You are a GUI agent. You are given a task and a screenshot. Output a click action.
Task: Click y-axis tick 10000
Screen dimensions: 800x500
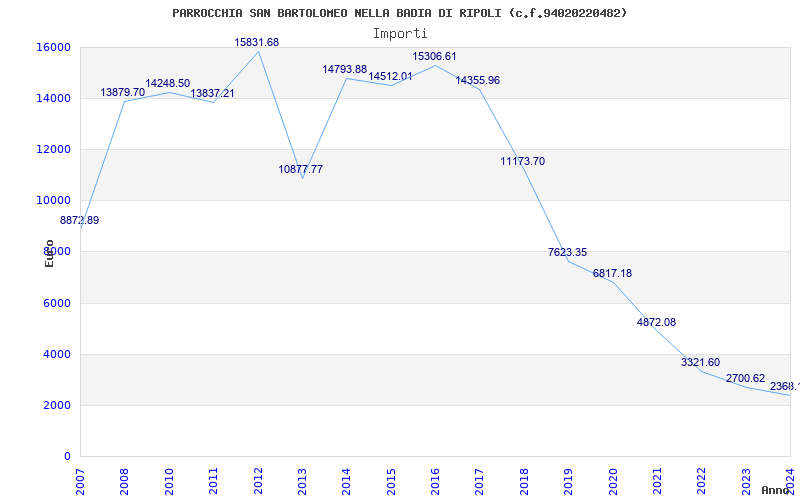[x=53, y=201]
